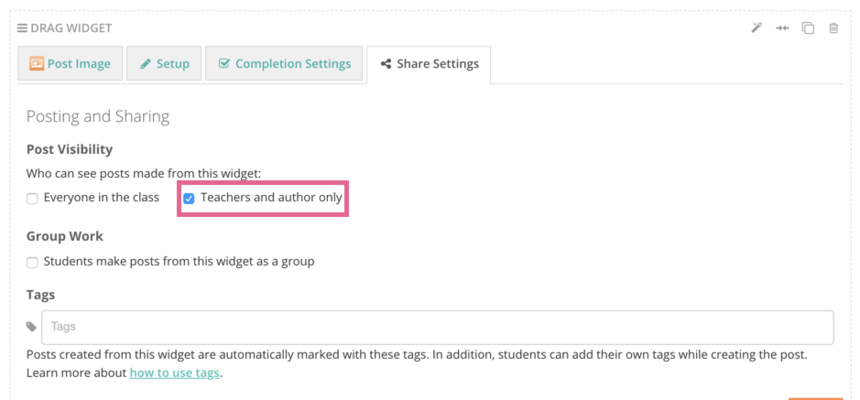Collapse the widget using the arrows icon

tap(782, 28)
